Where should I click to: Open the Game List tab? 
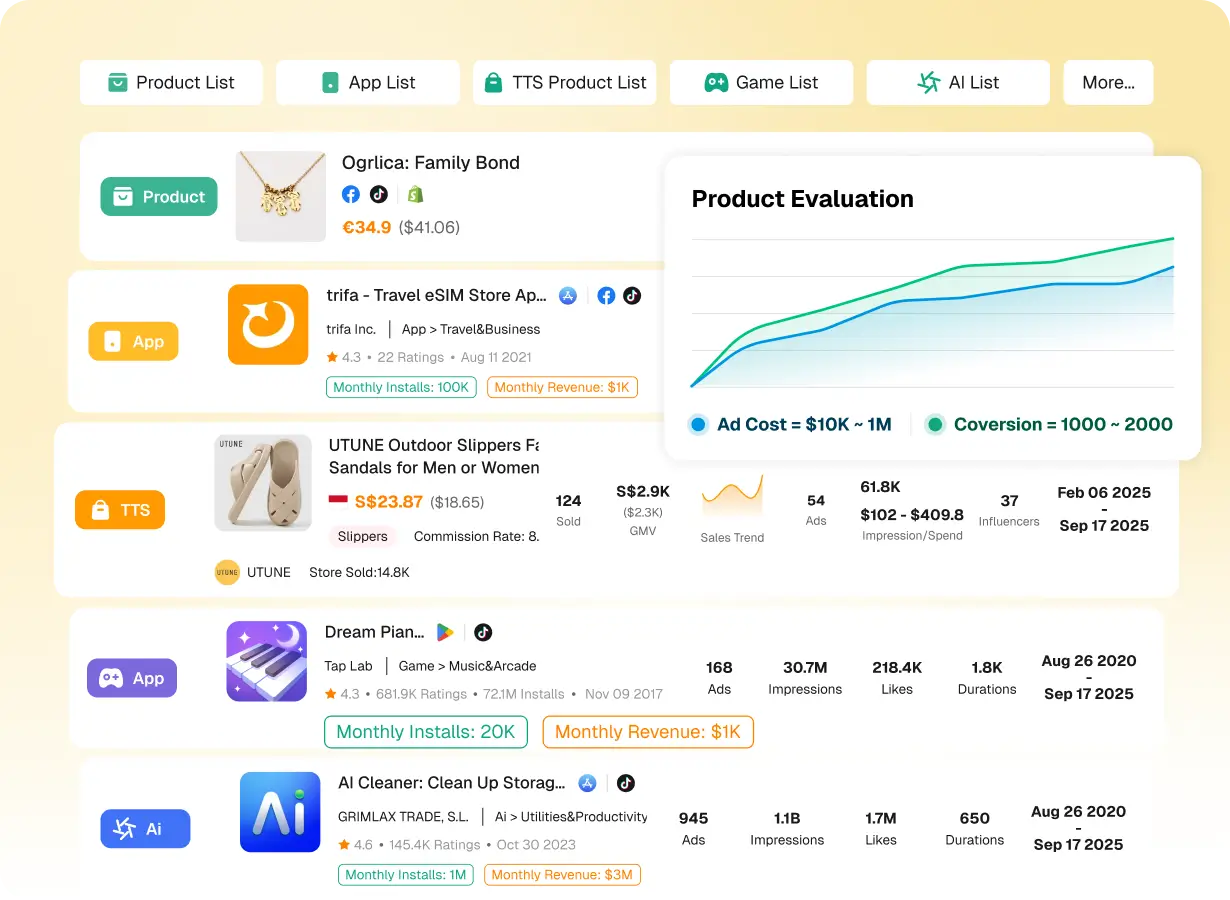(x=761, y=83)
